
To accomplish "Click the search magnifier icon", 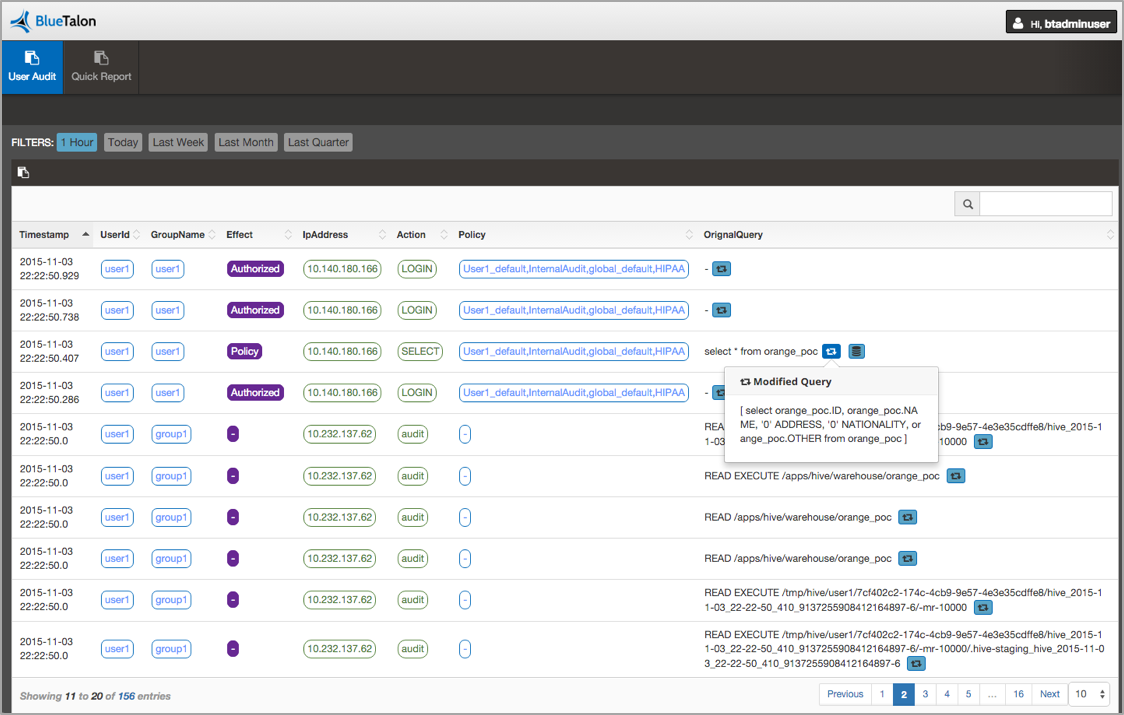I will coord(967,204).
